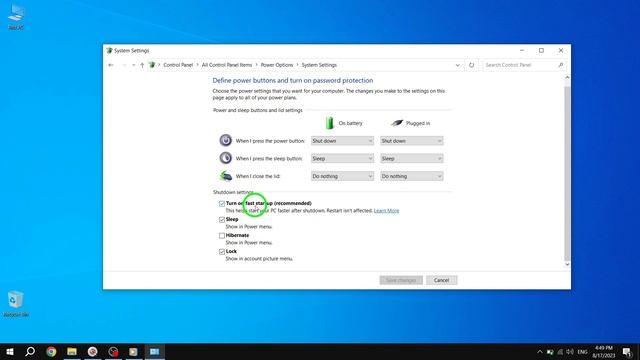Open File Explorer from taskbar
Viewport: 640px width, 360px height.
[72, 351]
